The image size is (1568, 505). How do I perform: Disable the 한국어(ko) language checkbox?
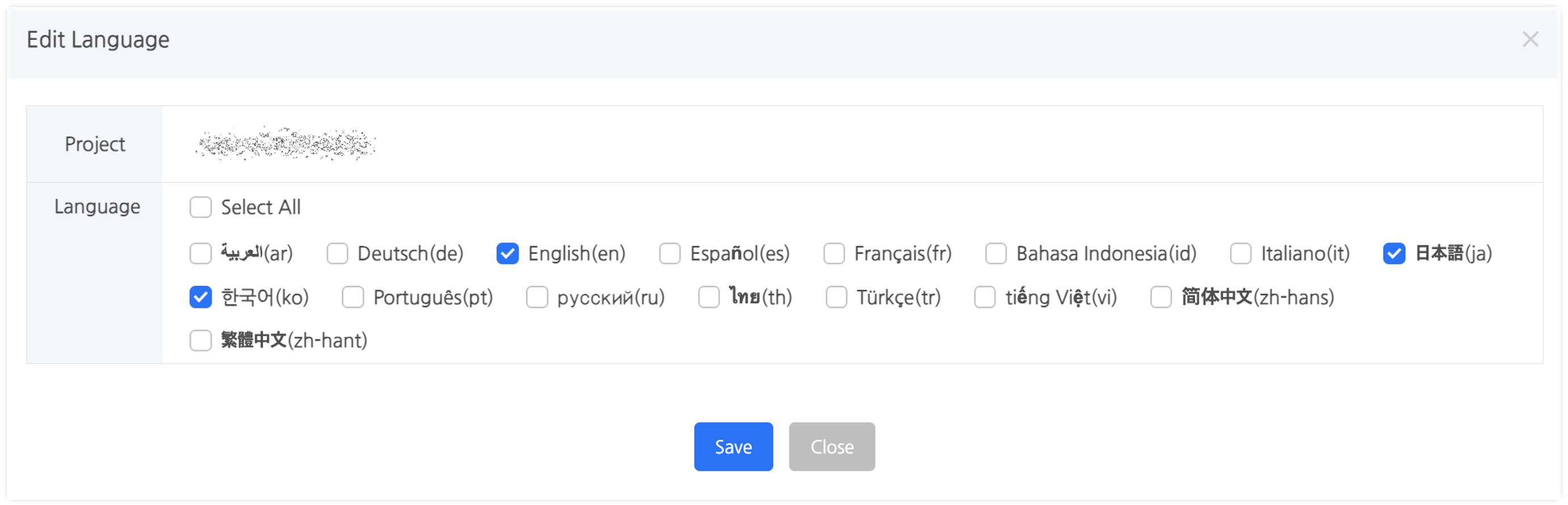pyautogui.click(x=200, y=297)
